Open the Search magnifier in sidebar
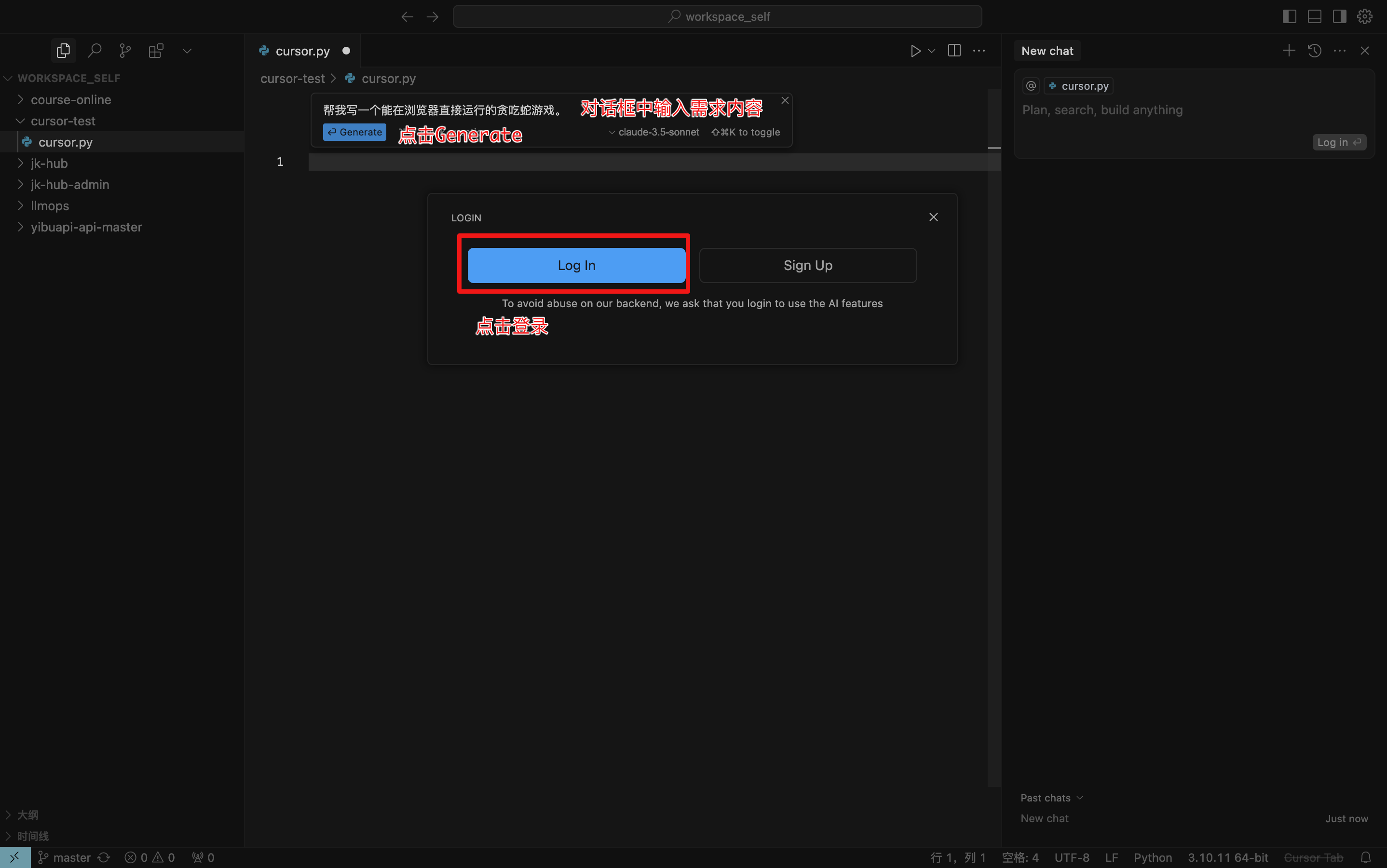Screen dimensions: 1387x868 point(95,51)
